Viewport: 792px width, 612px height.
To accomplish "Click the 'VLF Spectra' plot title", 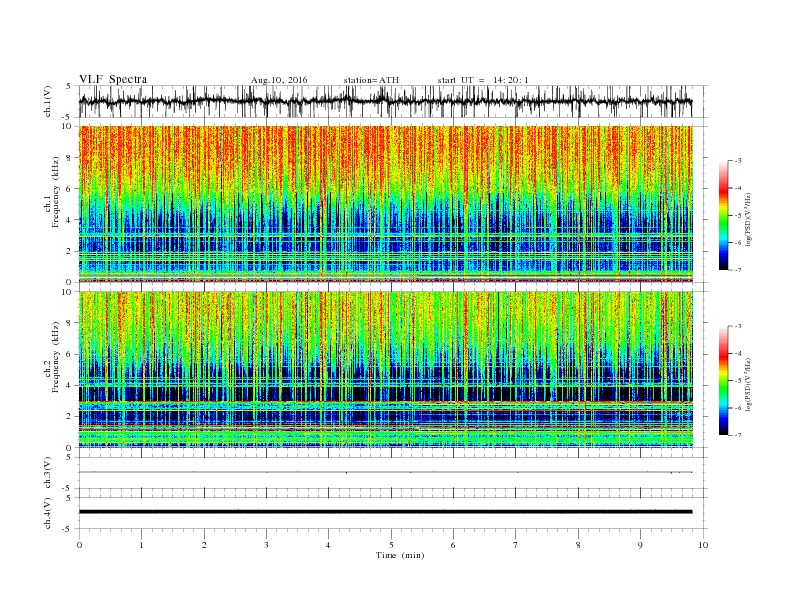I will click(113, 79).
